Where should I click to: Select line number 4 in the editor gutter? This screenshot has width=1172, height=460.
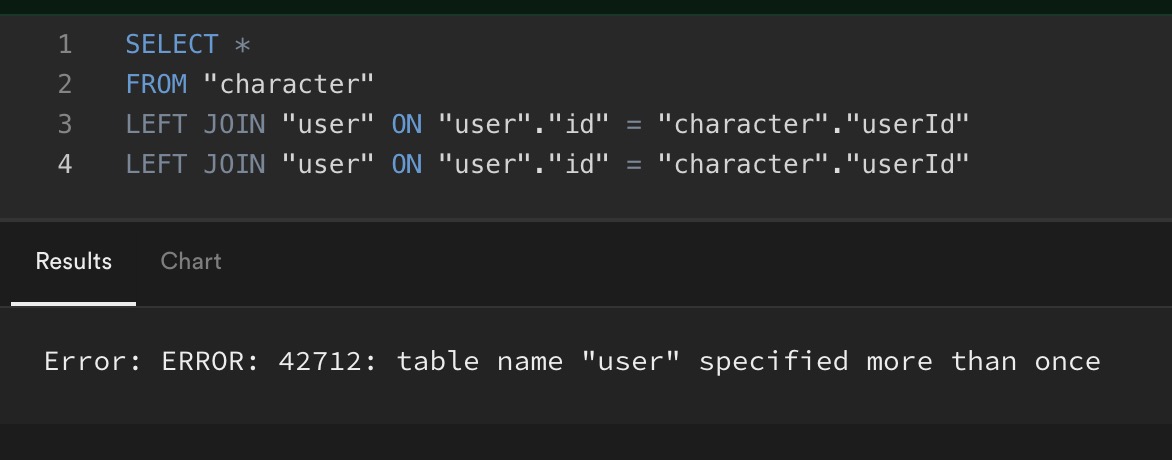[65, 163]
